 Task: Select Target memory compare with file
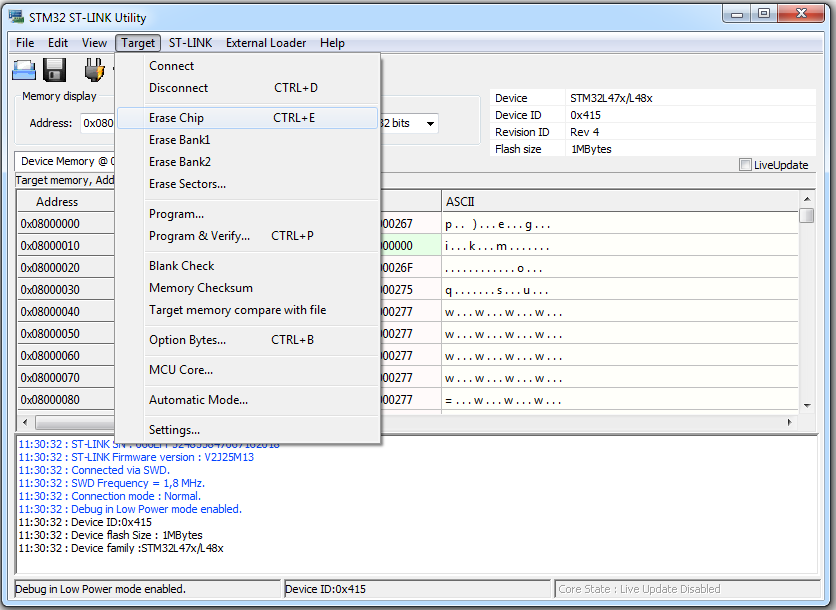(247, 310)
